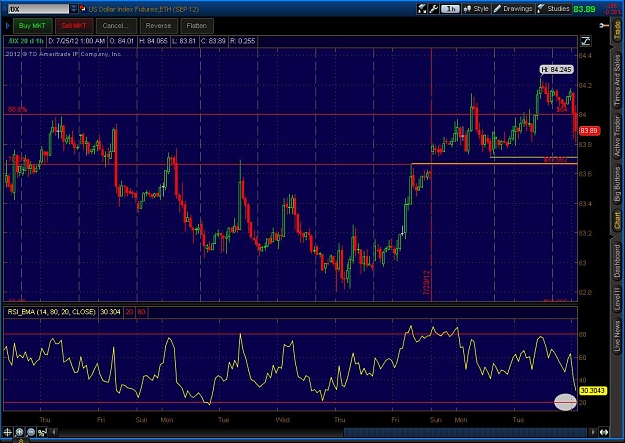
Task: Expand the symbol dropdown arrow
Action: tap(74, 9)
